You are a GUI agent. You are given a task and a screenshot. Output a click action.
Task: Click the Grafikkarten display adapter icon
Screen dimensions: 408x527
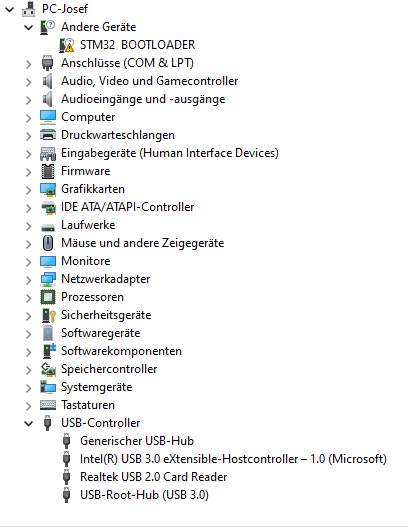point(48,189)
